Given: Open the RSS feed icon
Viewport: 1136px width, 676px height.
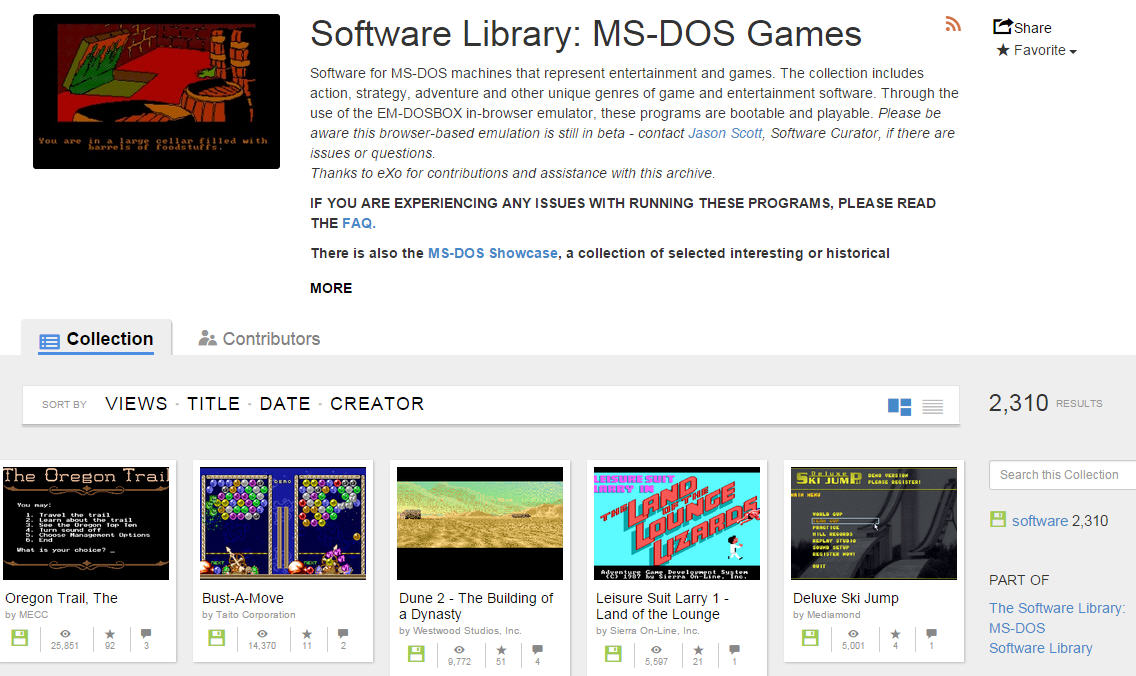Looking at the screenshot, I should pos(953,24).
